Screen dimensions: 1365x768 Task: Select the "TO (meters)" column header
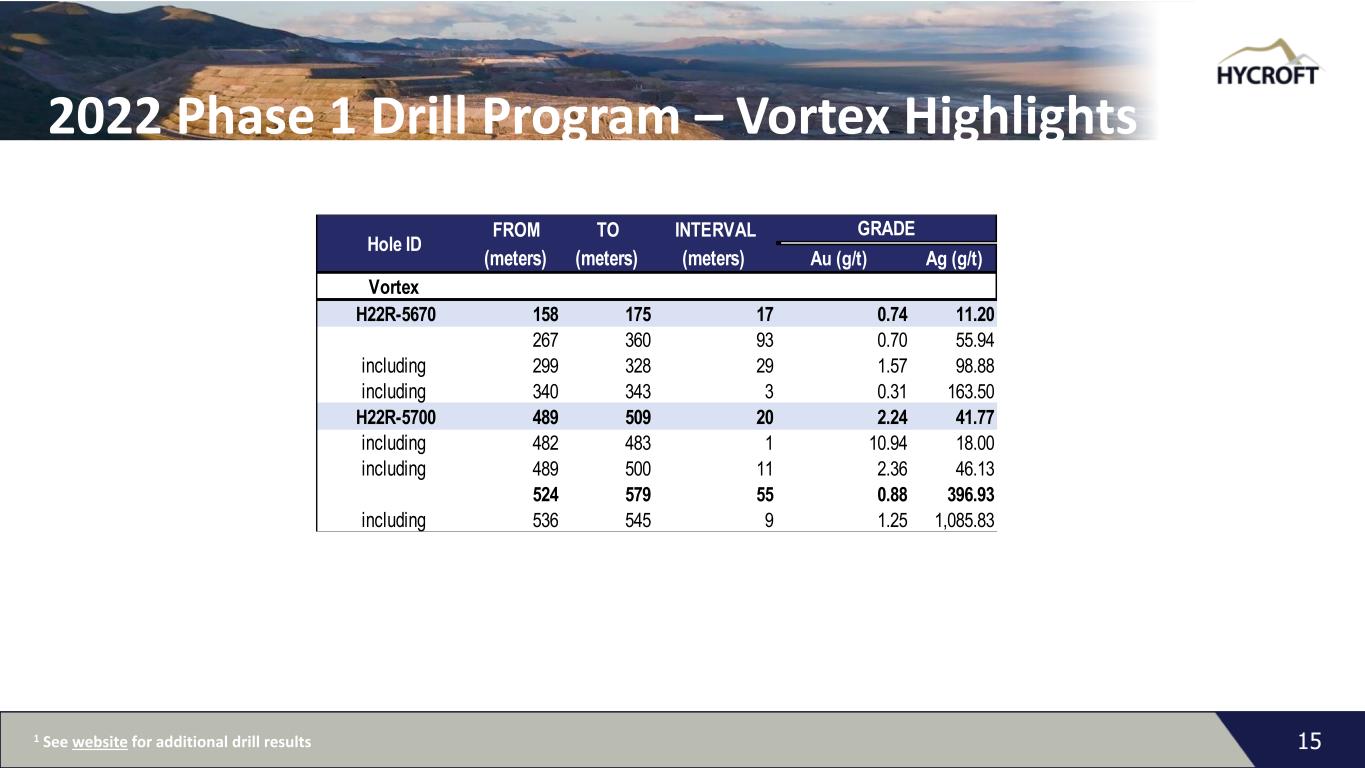607,244
